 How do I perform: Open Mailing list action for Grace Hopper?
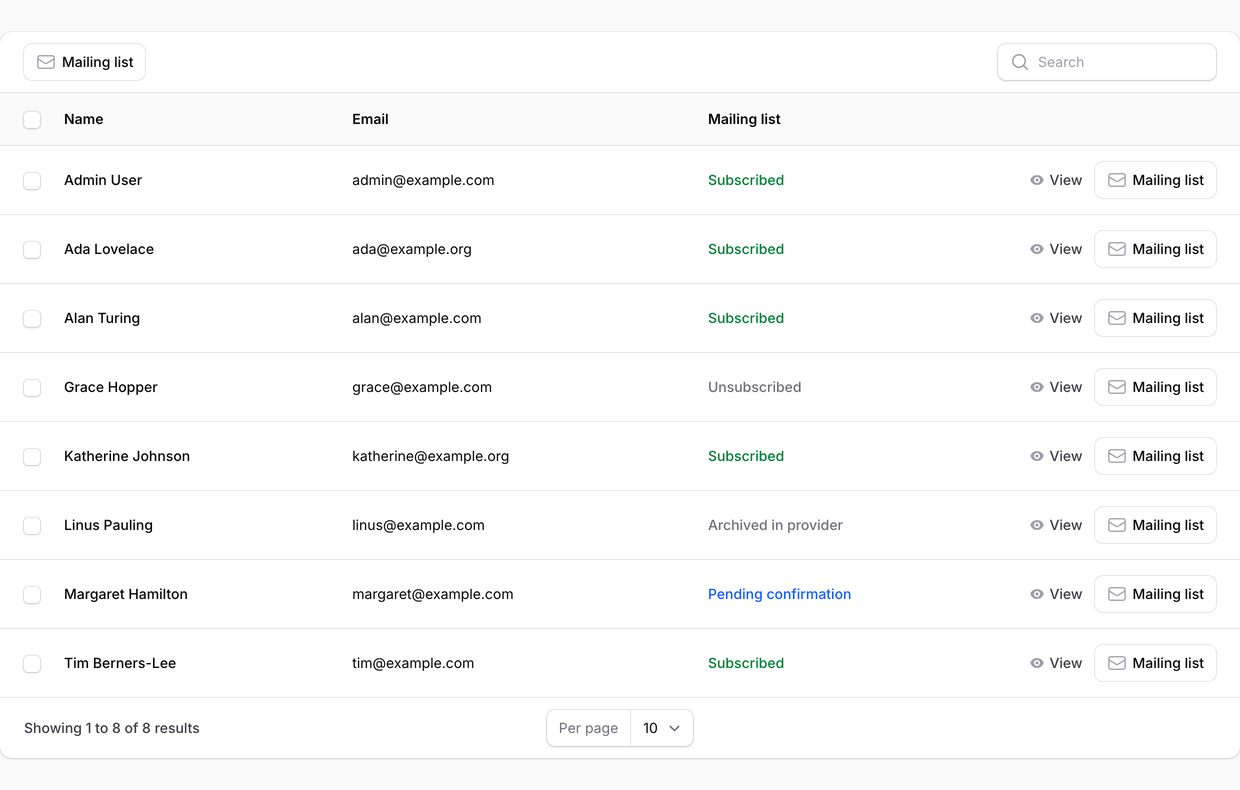point(1155,387)
